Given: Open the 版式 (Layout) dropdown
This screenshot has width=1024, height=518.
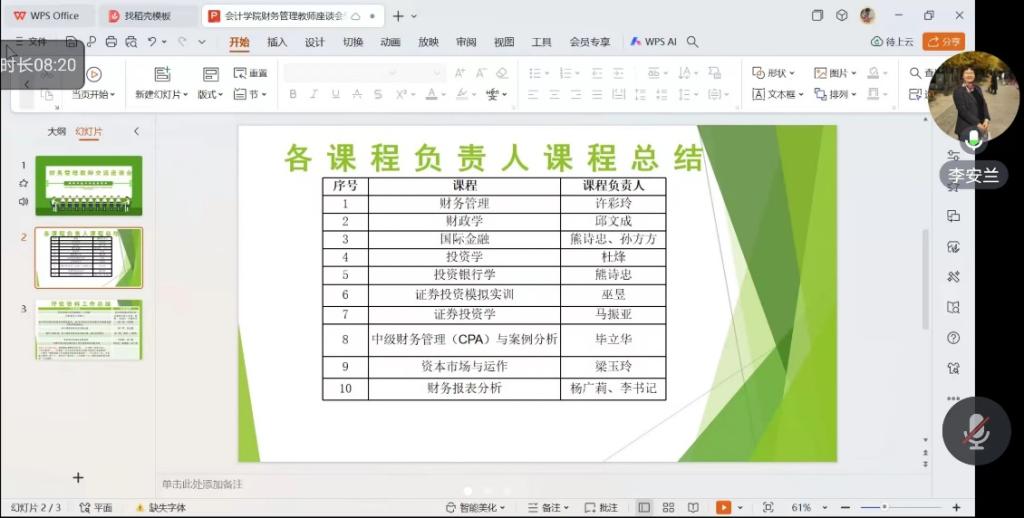Looking at the screenshot, I should [210, 94].
